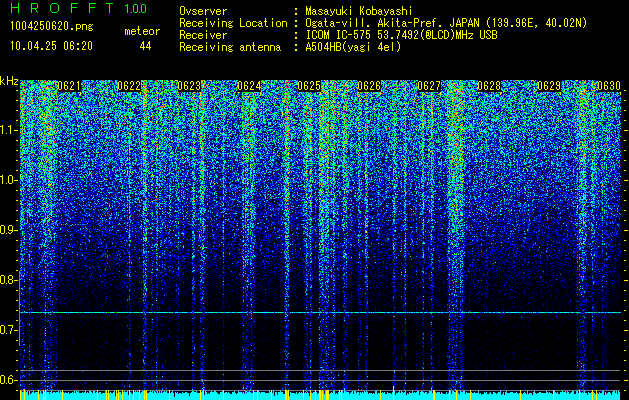Click the Ovserver label
The image size is (629, 400).
click(x=203, y=12)
